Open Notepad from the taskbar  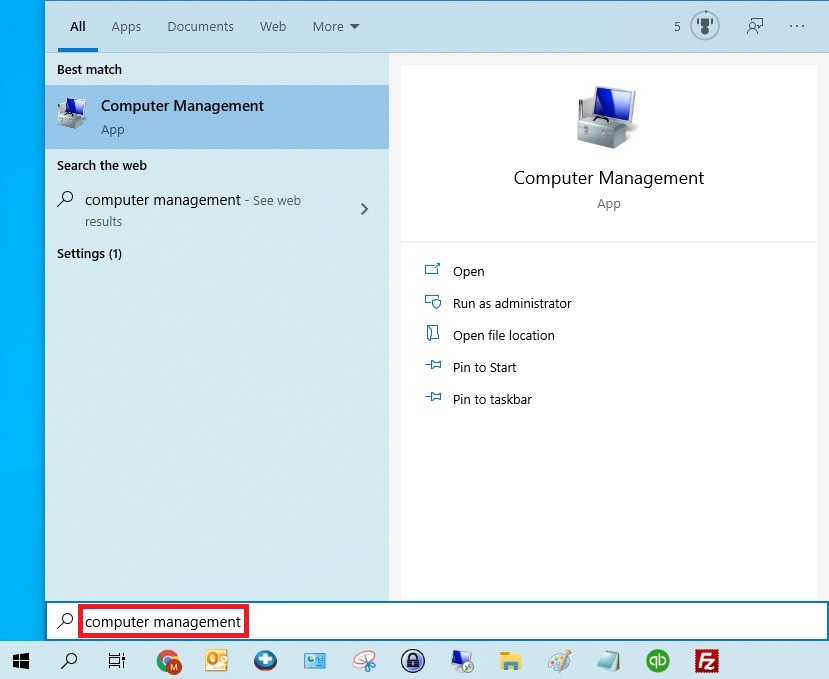click(x=609, y=661)
